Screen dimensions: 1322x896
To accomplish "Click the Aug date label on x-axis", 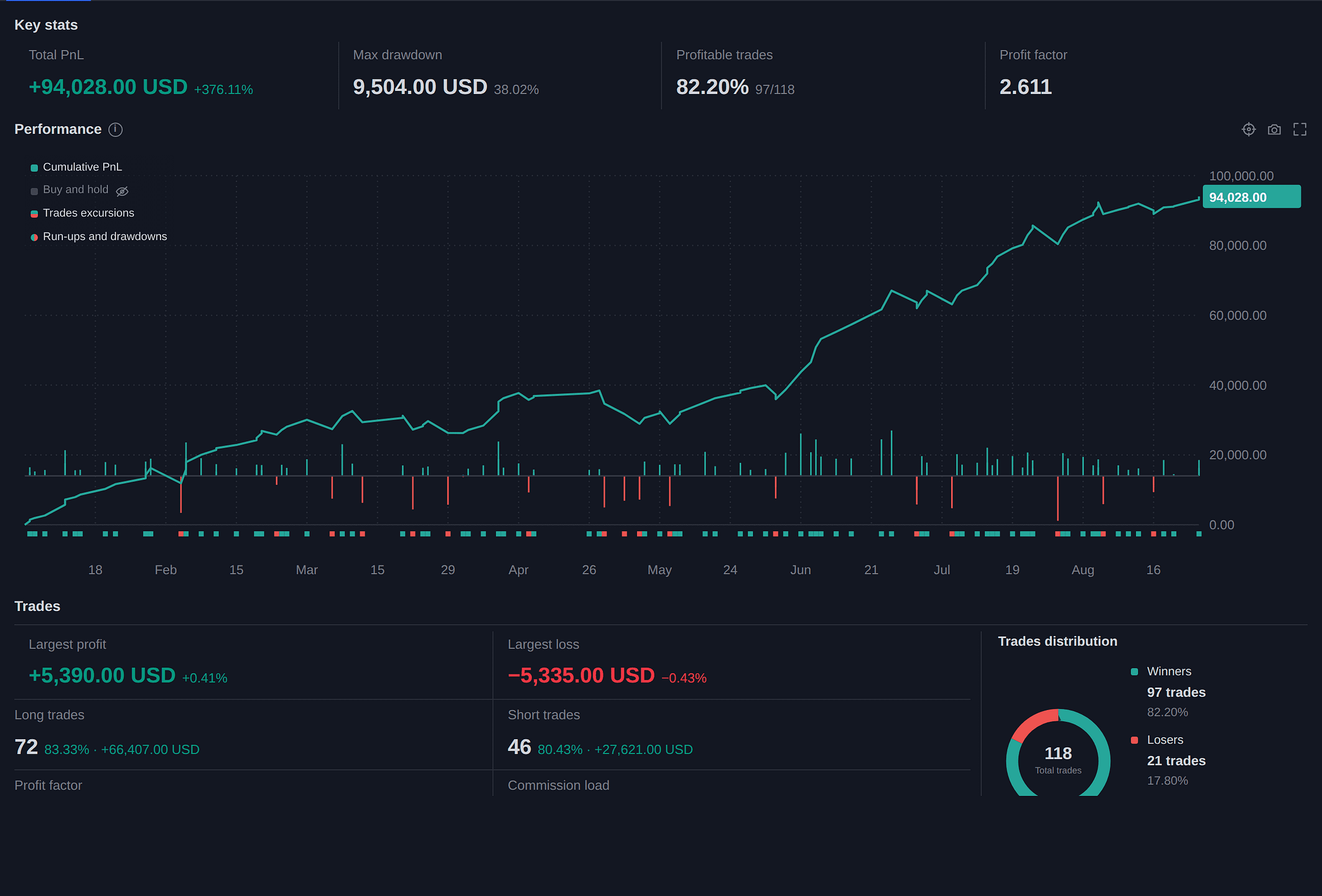I will pyautogui.click(x=1082, y=570).
